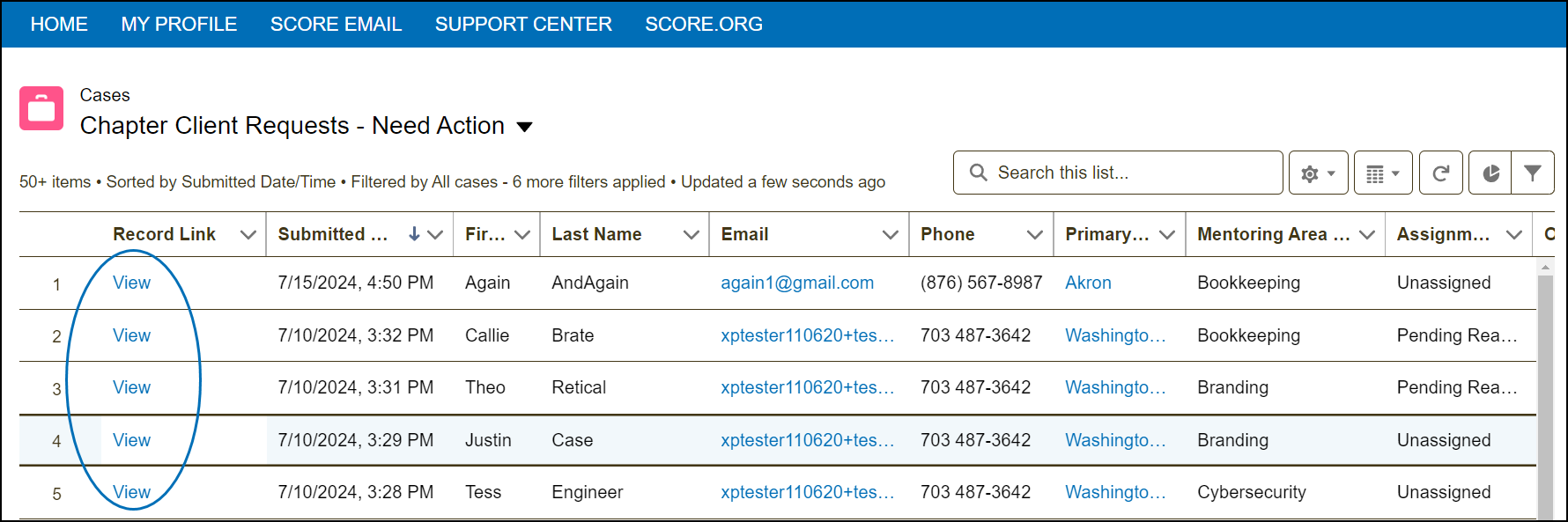The height and width of the screenshot is (522, 1568).
Task: Open View link for Justin Case
Action: [131, 440]
